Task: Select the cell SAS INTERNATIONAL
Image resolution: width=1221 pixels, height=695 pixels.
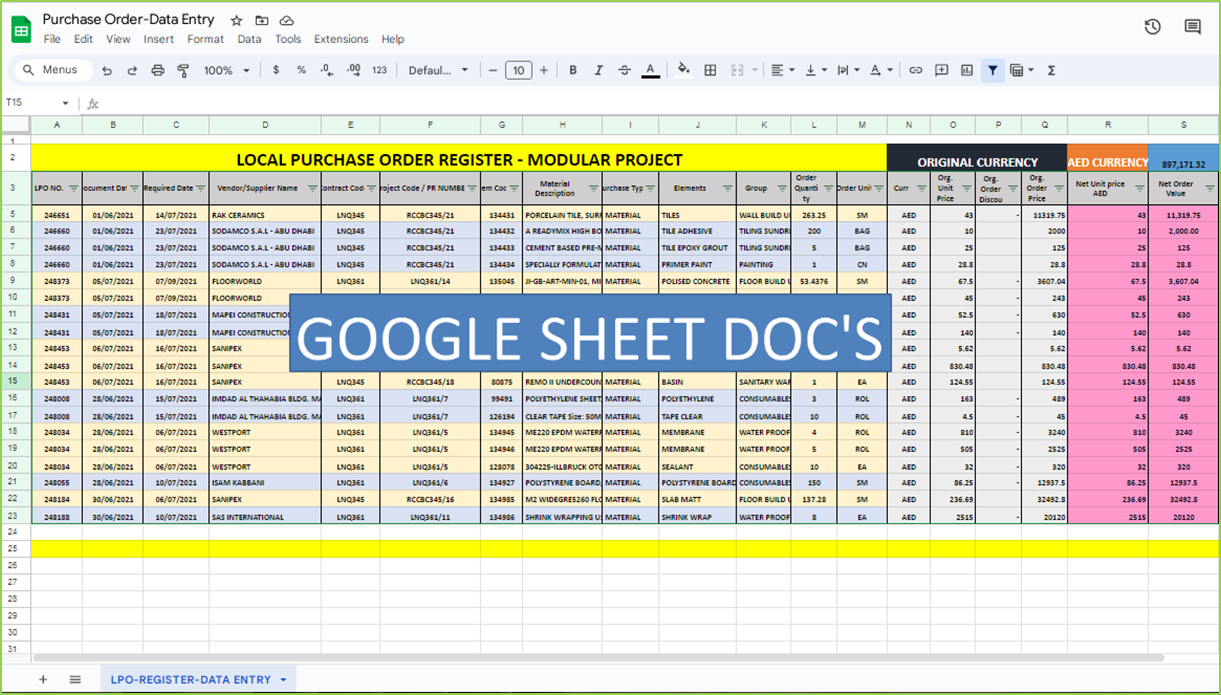Action: pos(265,517)
